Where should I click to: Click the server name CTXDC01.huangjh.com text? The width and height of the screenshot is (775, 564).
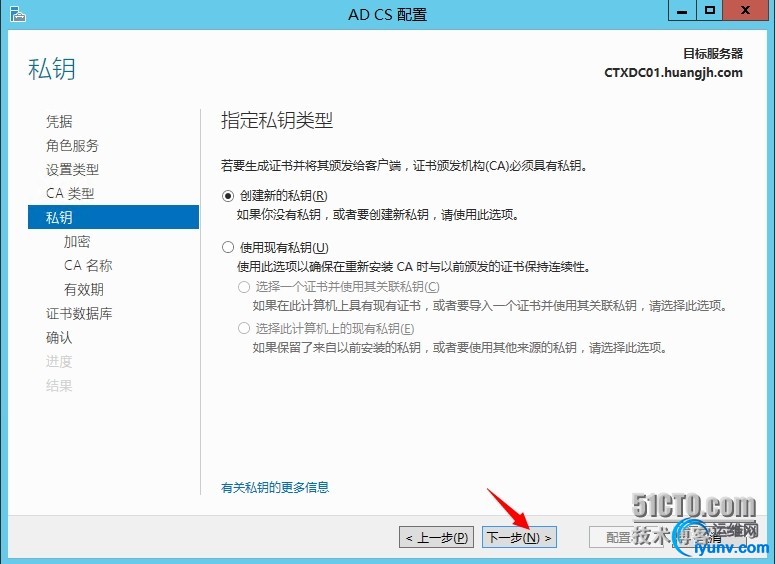[673, 73]
